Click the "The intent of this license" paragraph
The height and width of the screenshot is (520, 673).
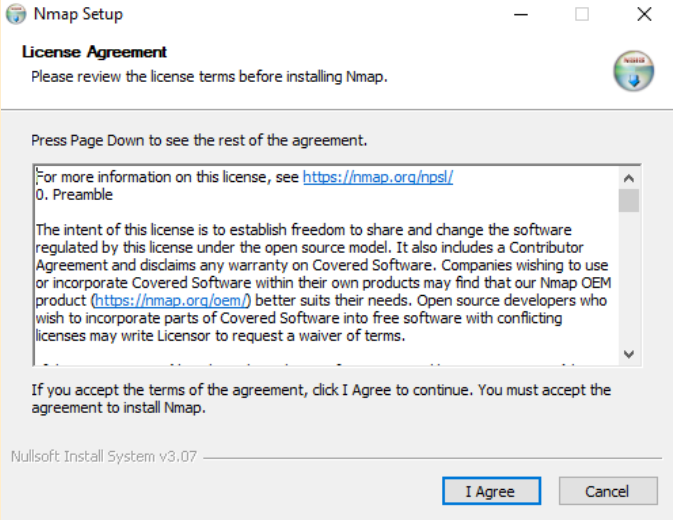(x=323, y=283)
